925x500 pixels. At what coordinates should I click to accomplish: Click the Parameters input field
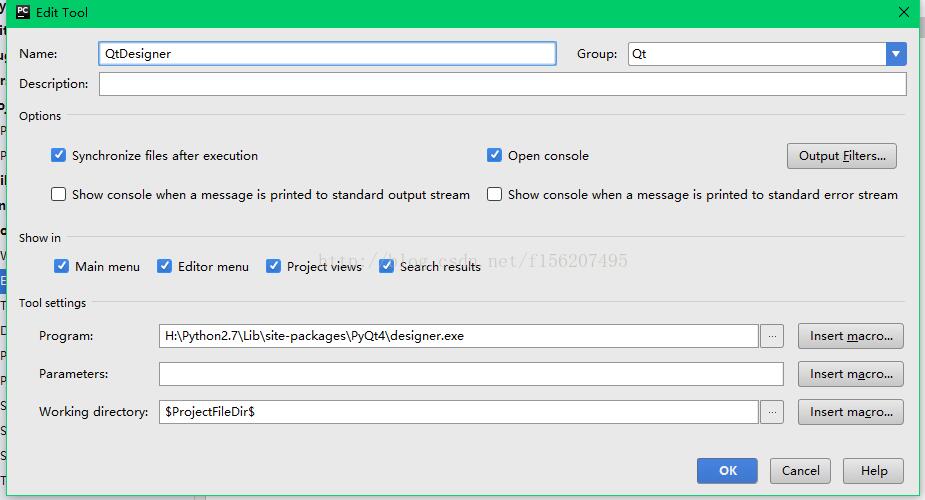[471, 374]
